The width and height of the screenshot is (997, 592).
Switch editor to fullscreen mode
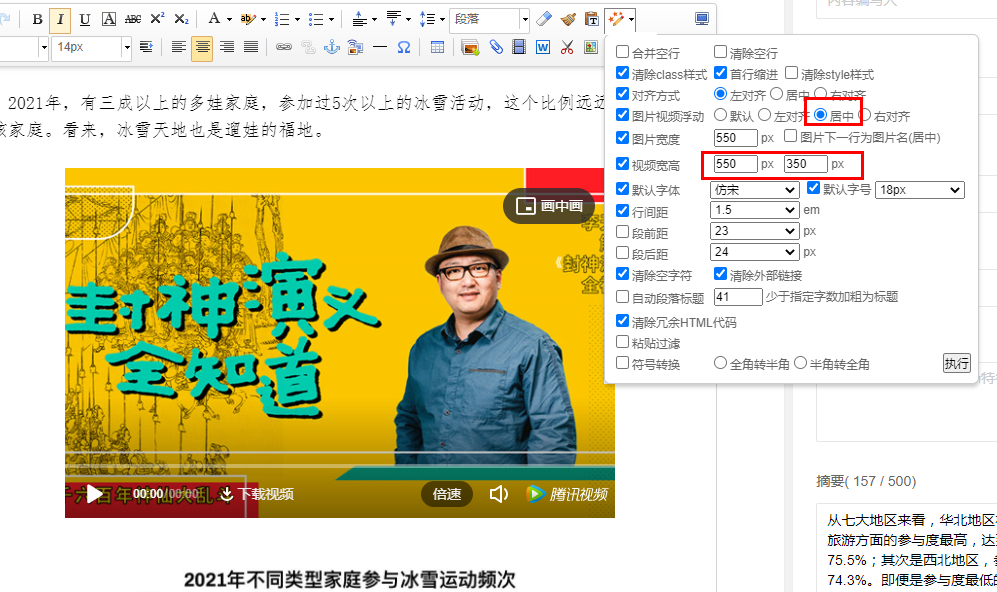click(702, 19)
